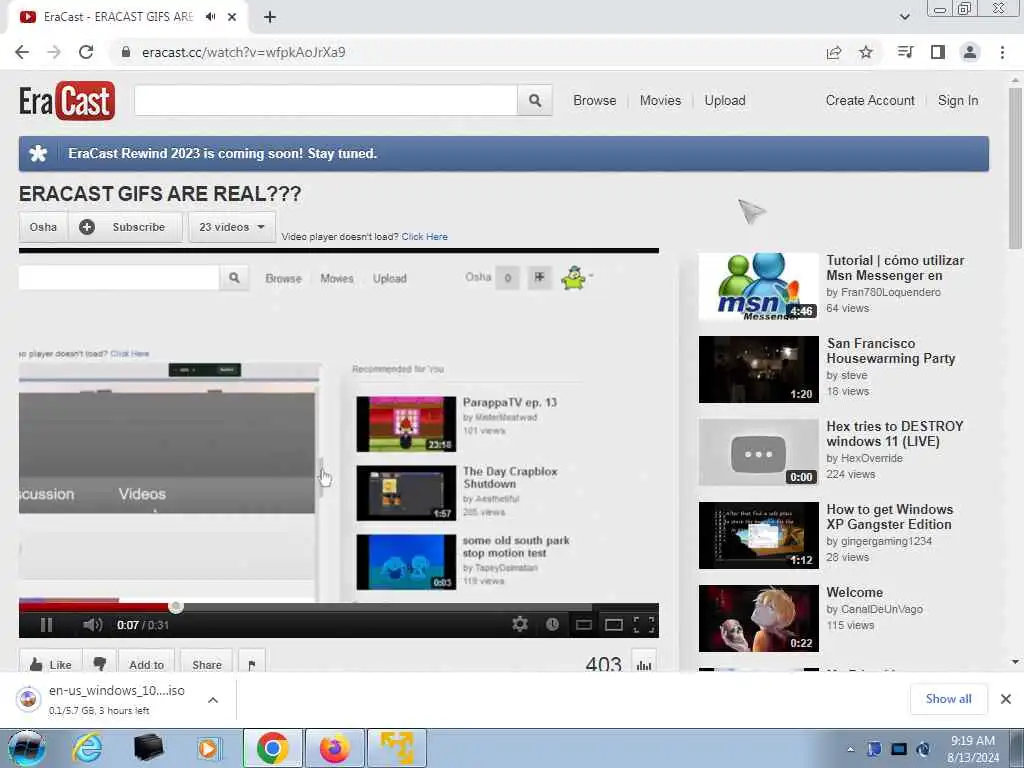Click the Osha channel button

pos(43,227)
